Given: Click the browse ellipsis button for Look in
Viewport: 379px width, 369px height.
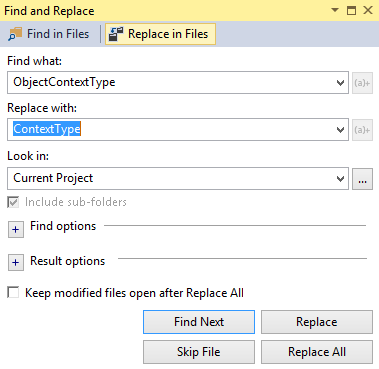Looking at the screenshot, I should coord(362,179).
